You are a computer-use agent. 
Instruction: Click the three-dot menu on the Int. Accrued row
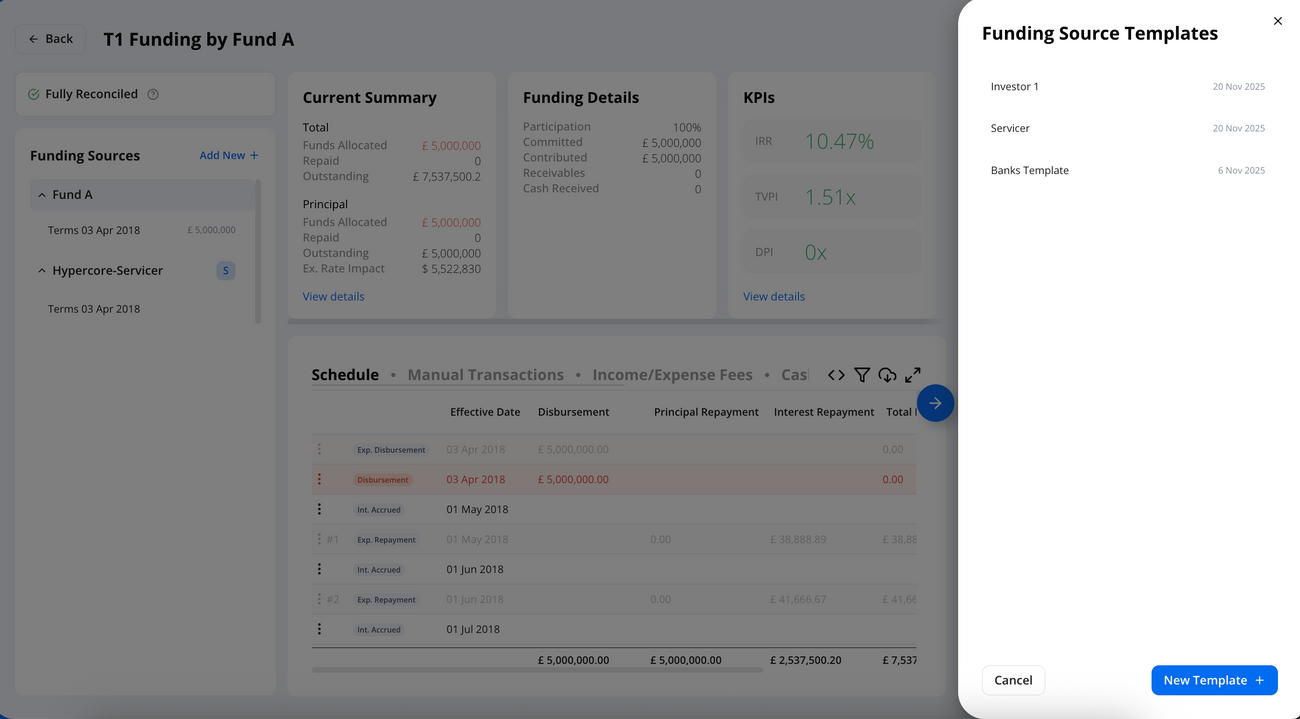(x=320, y=509)
